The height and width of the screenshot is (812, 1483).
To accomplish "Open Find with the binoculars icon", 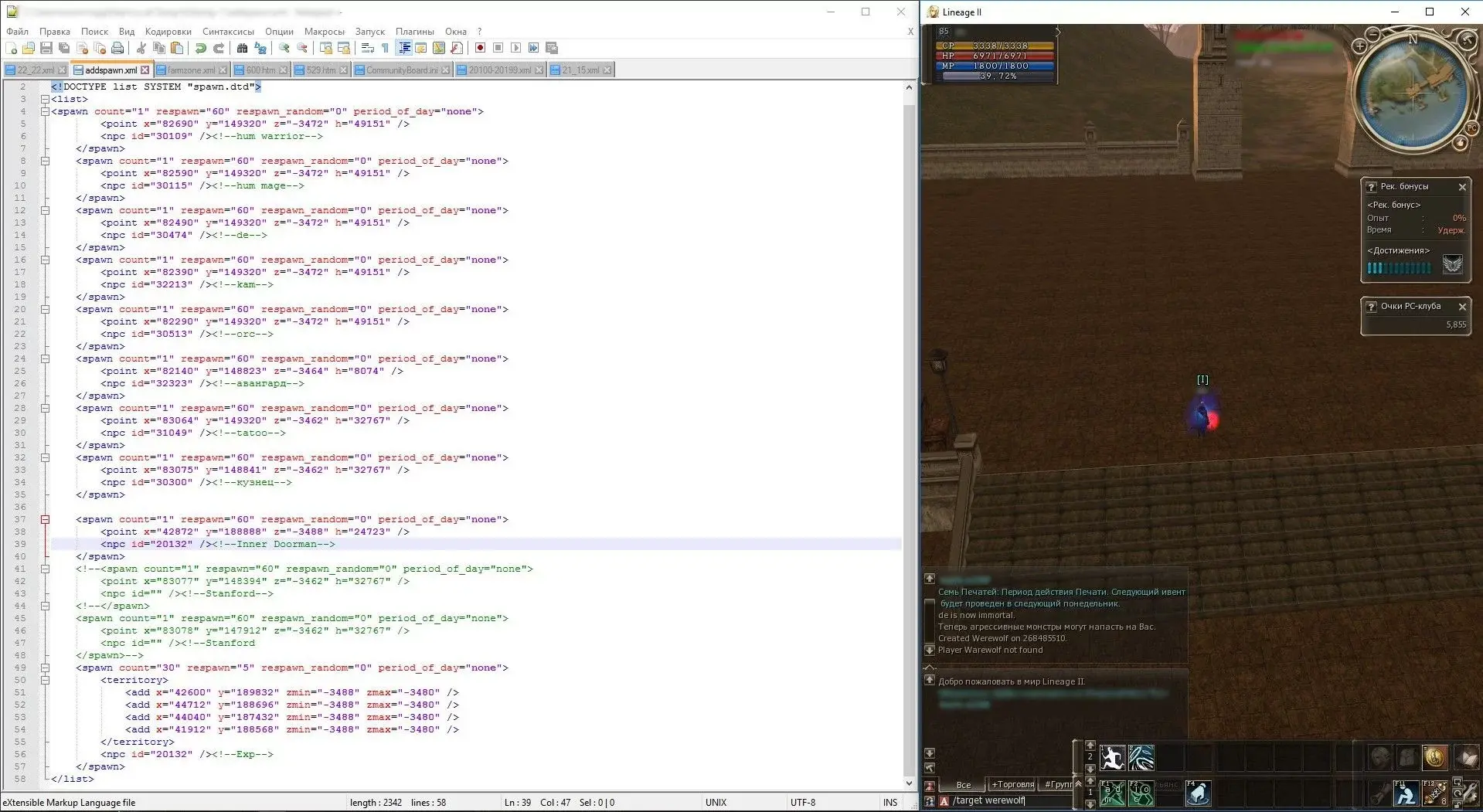I will [242, 48].
